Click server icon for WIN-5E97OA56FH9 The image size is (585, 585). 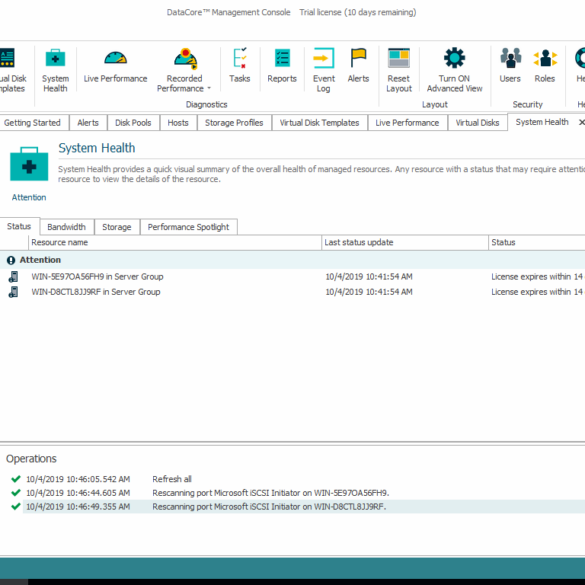click(x=13, y=277)
